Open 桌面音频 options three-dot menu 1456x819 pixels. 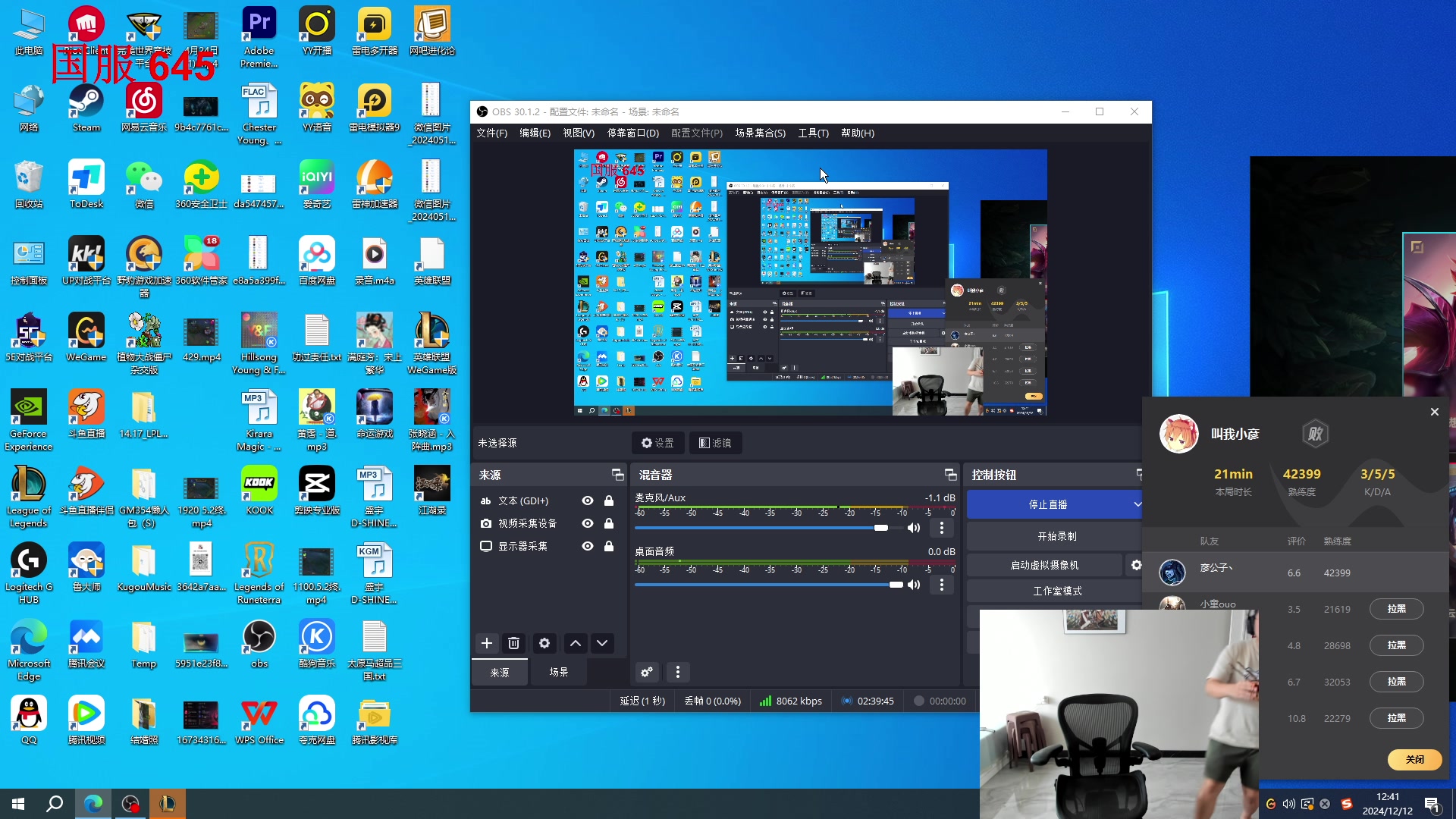[942, 585]
